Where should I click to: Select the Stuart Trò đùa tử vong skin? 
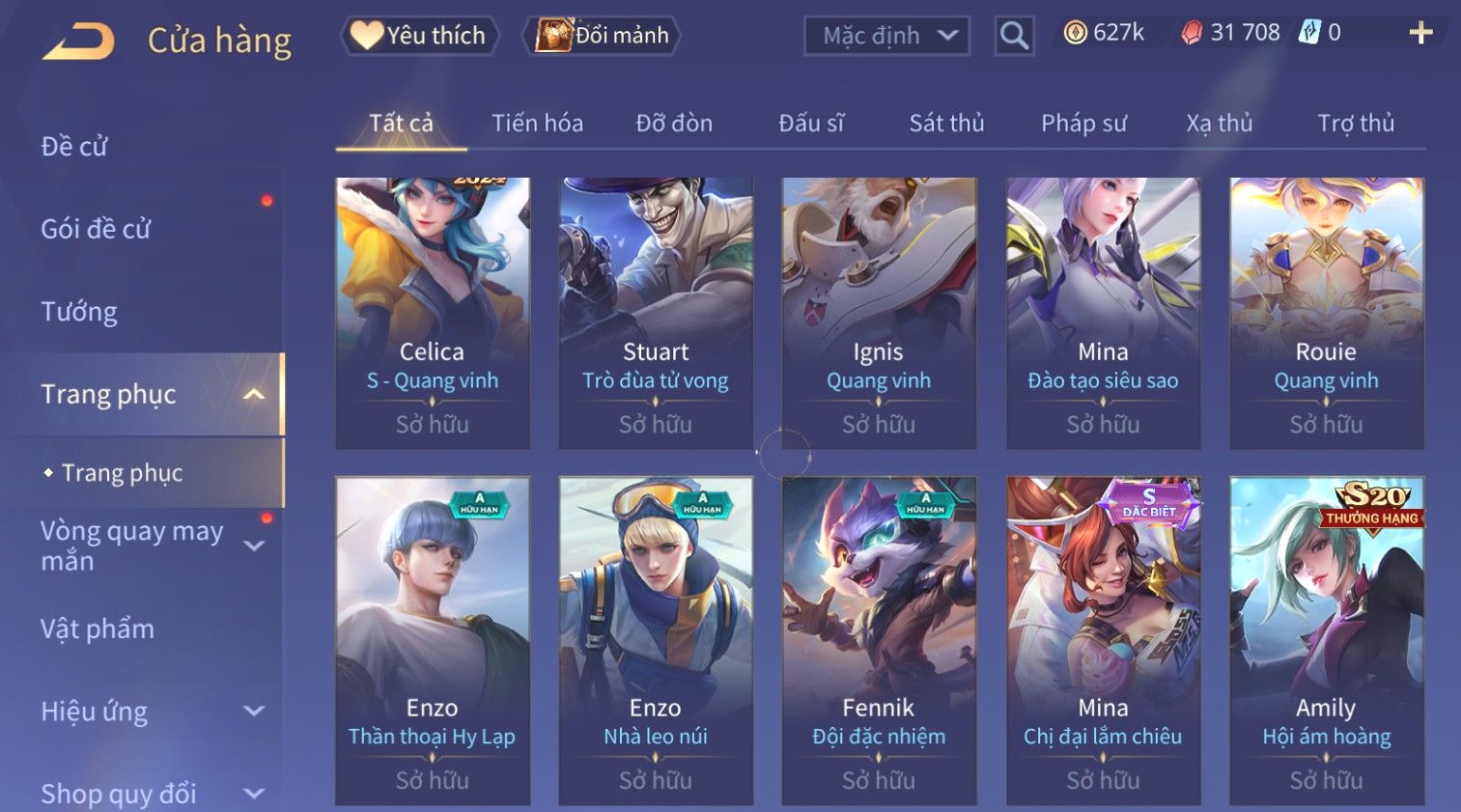[x=656, y=313]
